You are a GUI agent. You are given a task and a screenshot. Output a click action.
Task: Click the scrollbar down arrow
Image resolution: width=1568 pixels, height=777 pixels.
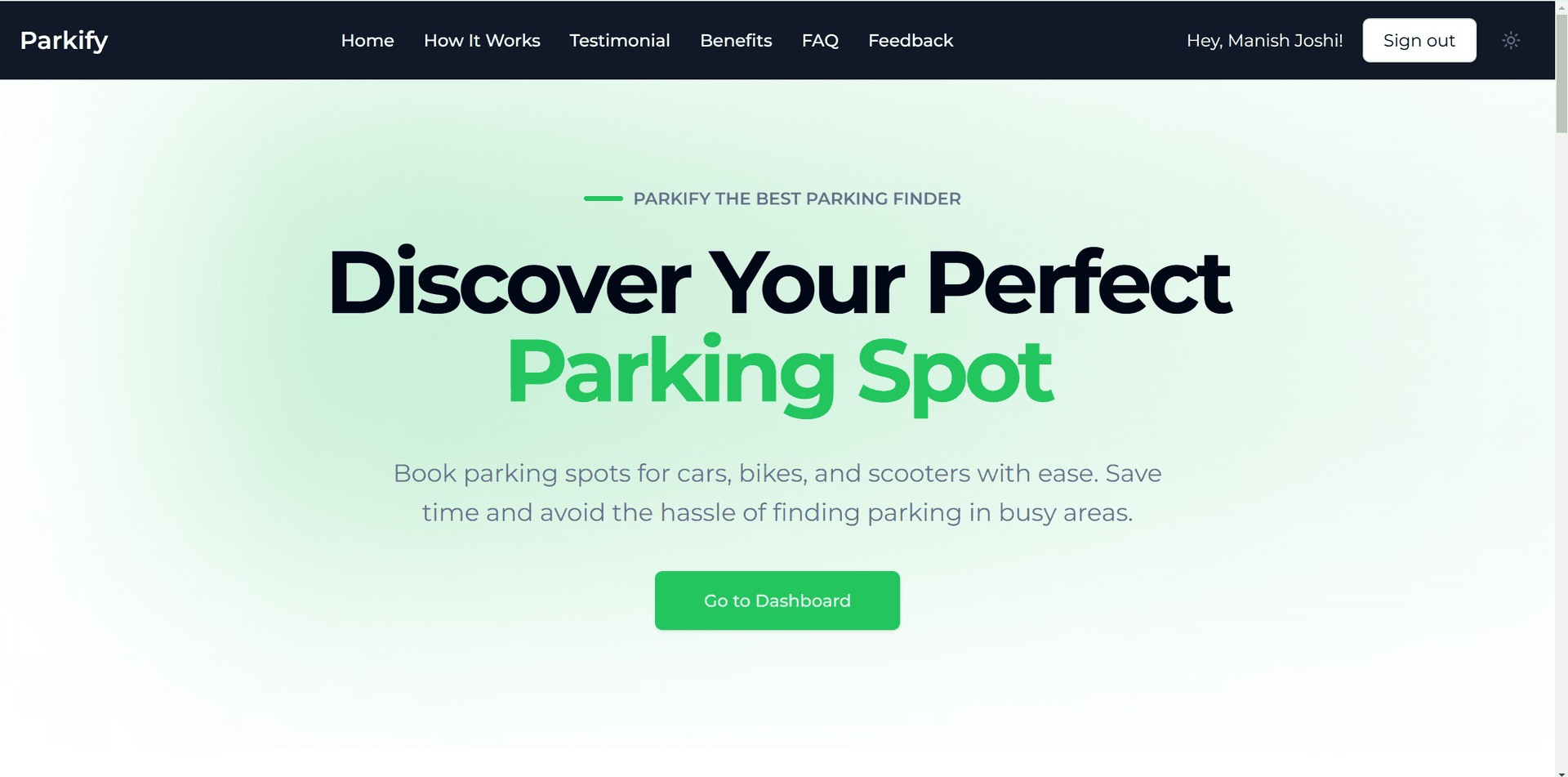pyautogui.click(x=1561, y=771)
